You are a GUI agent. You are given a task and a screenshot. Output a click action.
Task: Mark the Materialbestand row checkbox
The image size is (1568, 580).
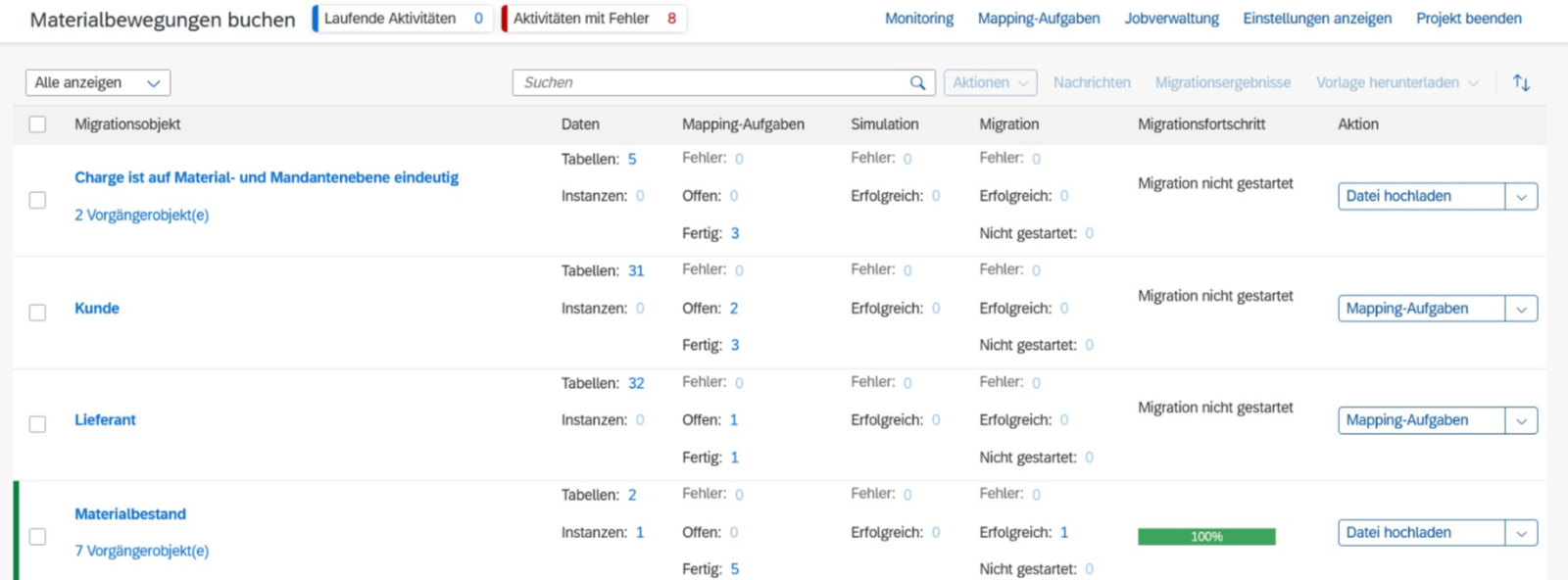coord(37,537)
